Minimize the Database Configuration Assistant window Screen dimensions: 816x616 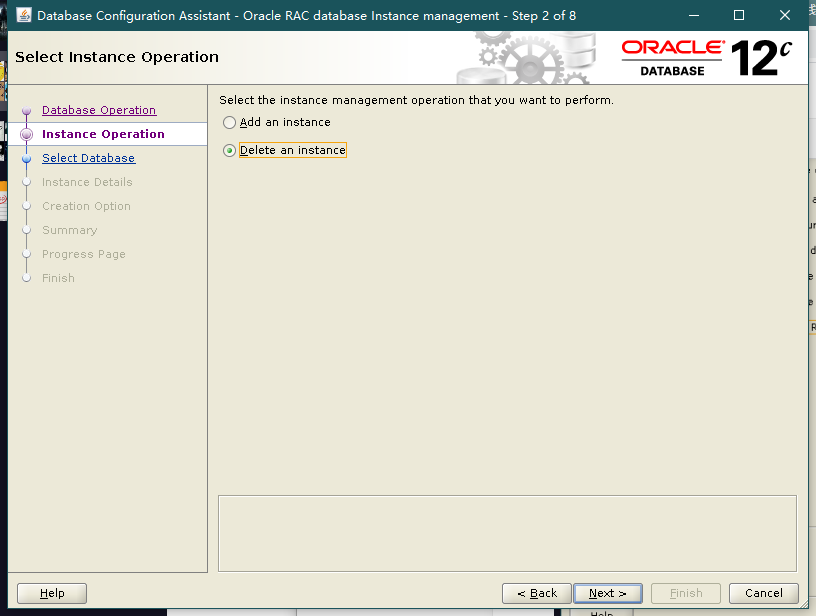[x=694, y=15]
